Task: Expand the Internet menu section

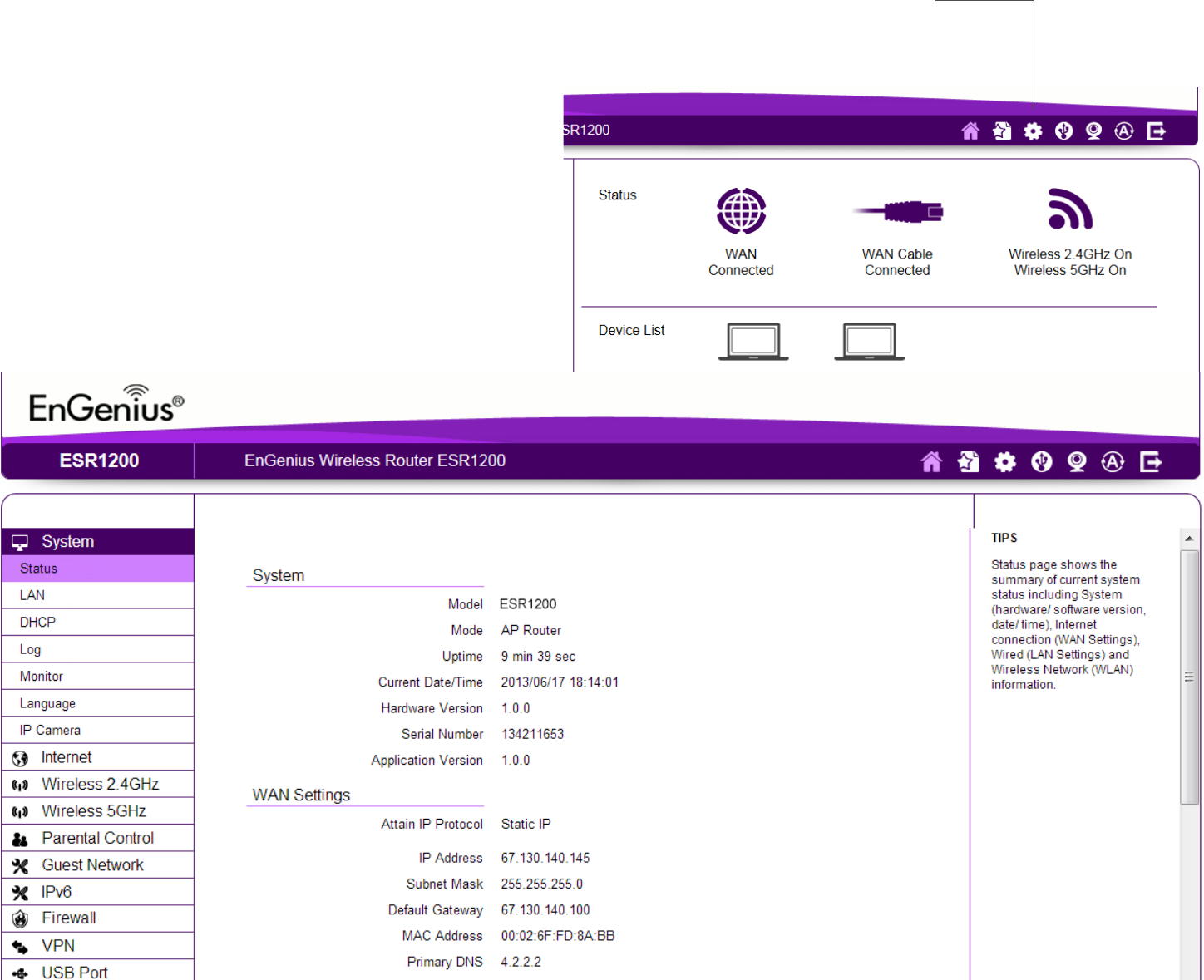Action: coord(97,757)
